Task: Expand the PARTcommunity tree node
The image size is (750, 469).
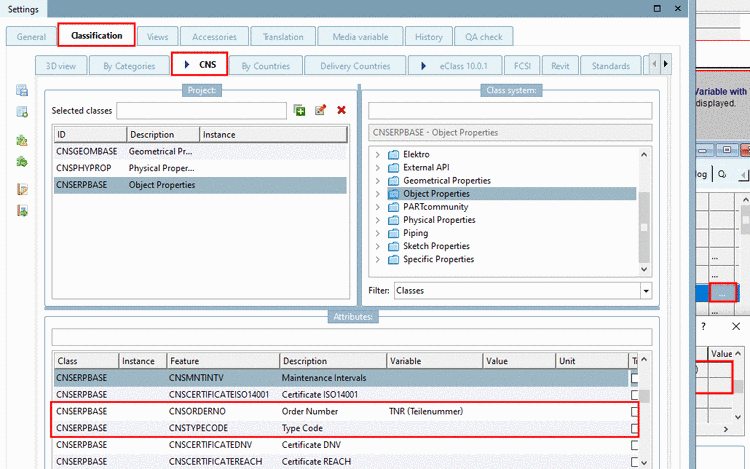Action: (x=377, y=207)
